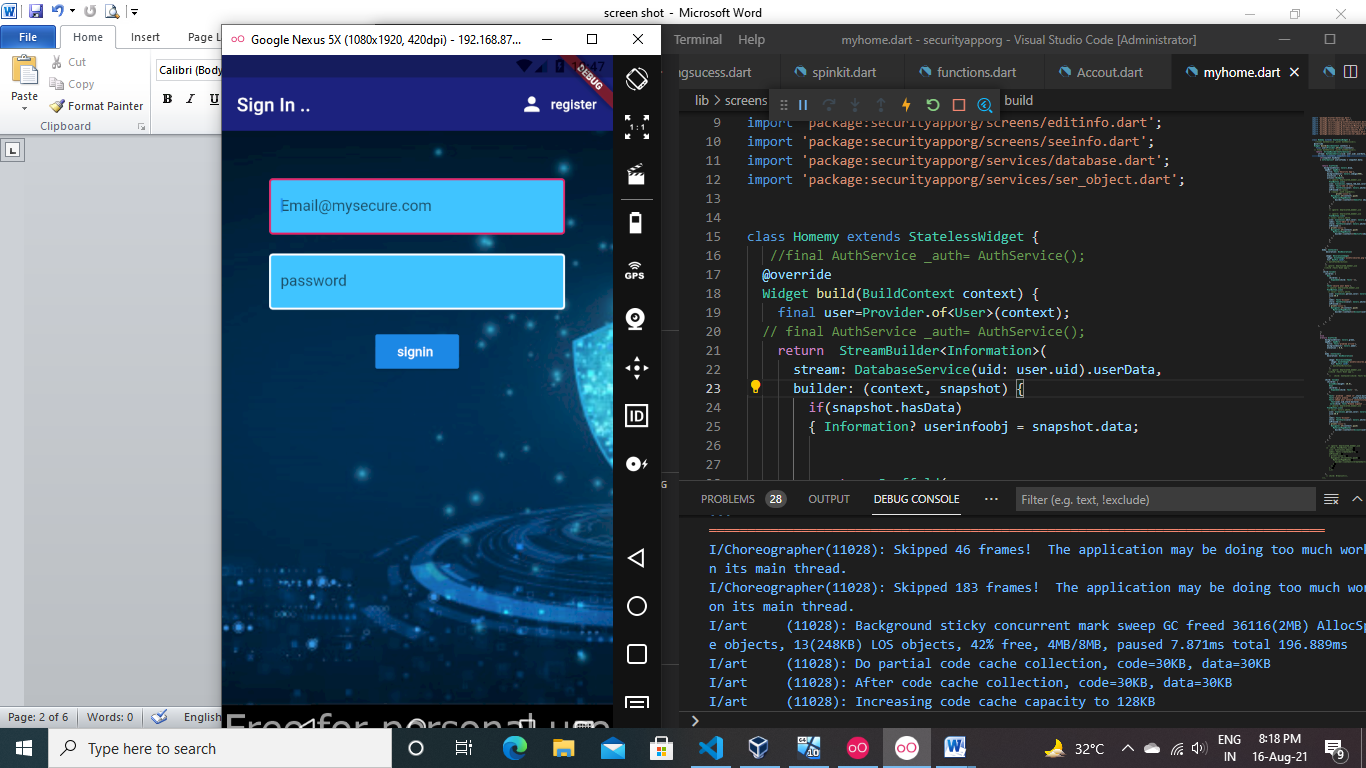The width and height of the screenshot is (1366, 768).
Task: Toggle bold formatting in Word
Action: pyautogui.click(x=167, y=99)
